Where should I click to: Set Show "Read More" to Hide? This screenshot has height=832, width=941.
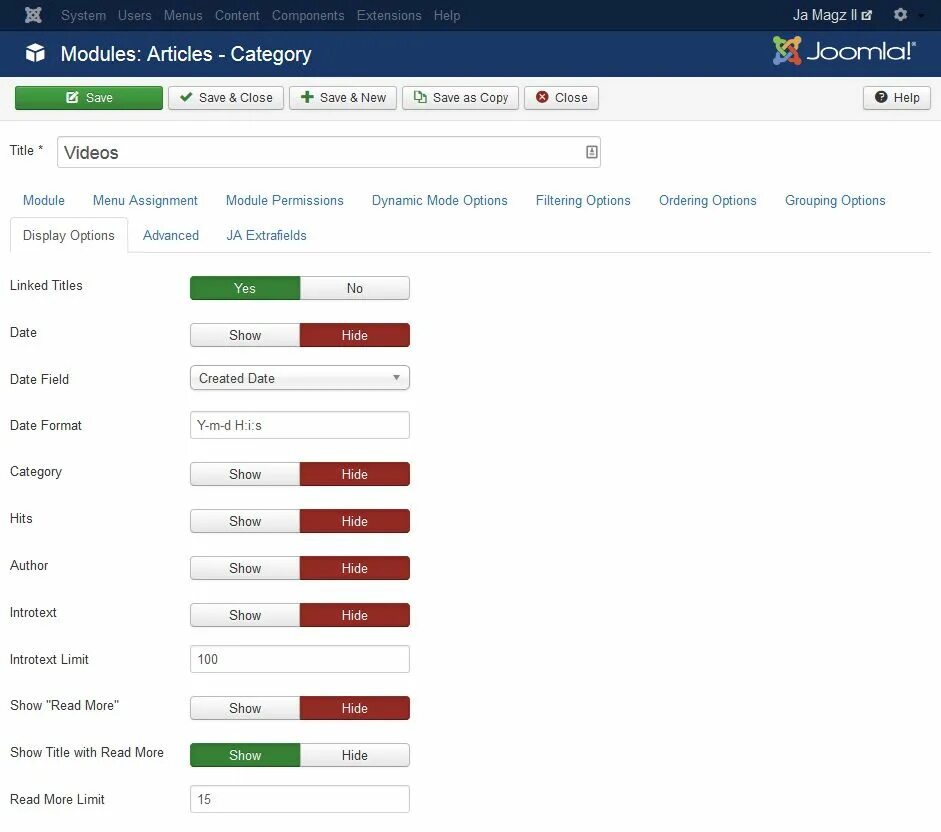[x=355, y=708]
